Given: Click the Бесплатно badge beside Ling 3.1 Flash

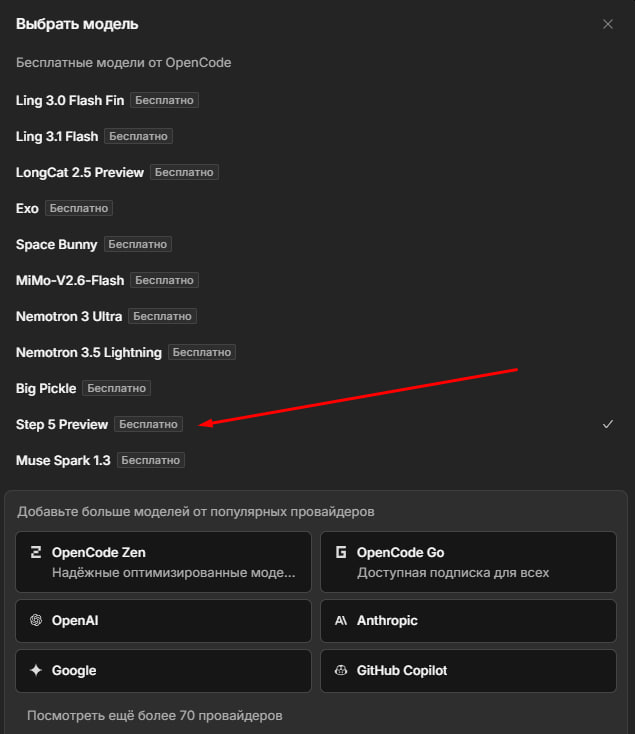Looking at the screenshot, I should [139, 136].
